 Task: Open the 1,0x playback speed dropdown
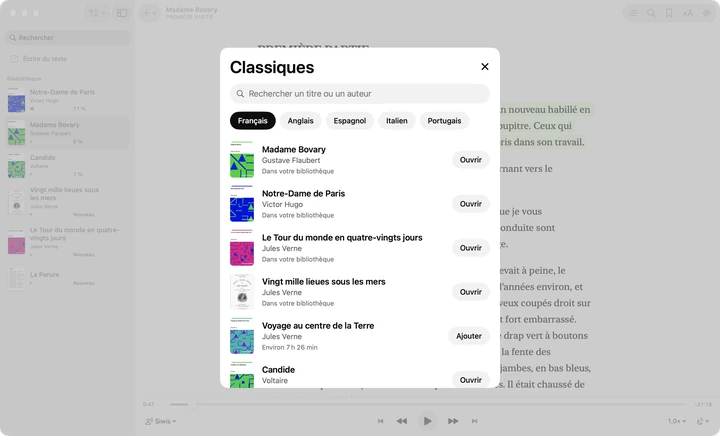[x=677, y=421]
